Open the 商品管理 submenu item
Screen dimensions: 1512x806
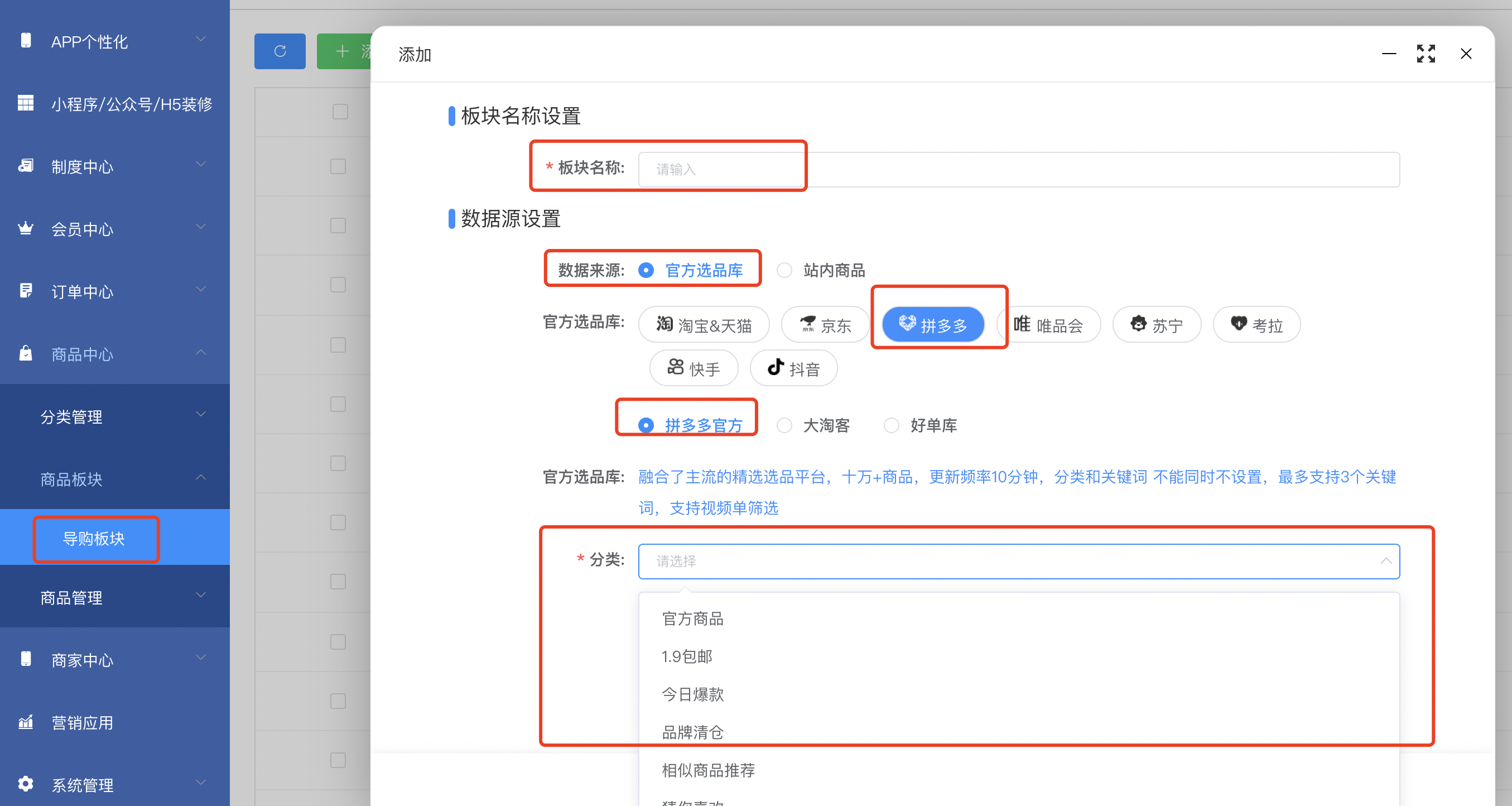115,598
